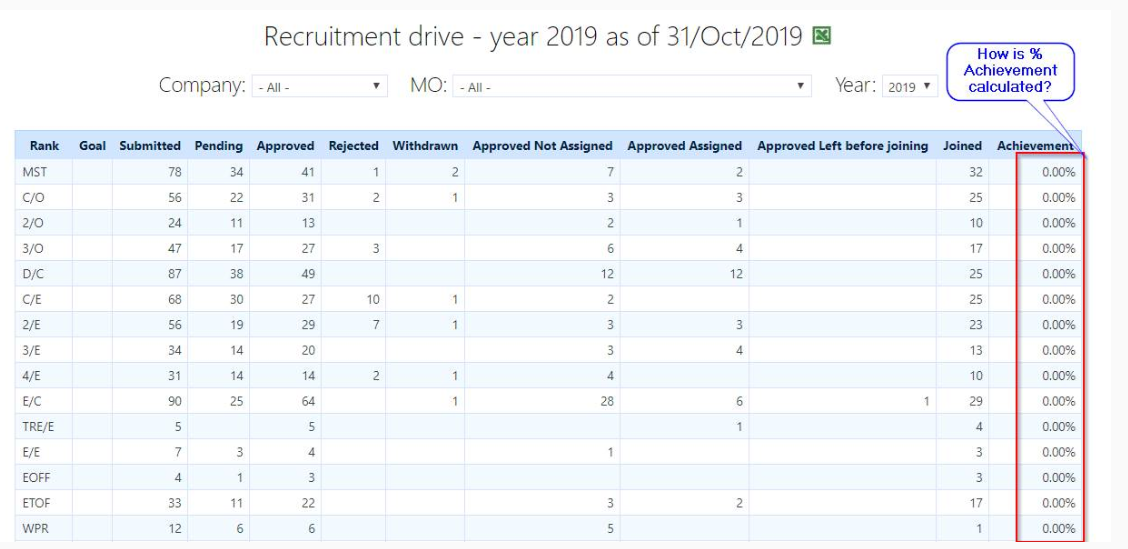Click Approved Not Assigned column header

pyautogui.click(x=542, y=145)
